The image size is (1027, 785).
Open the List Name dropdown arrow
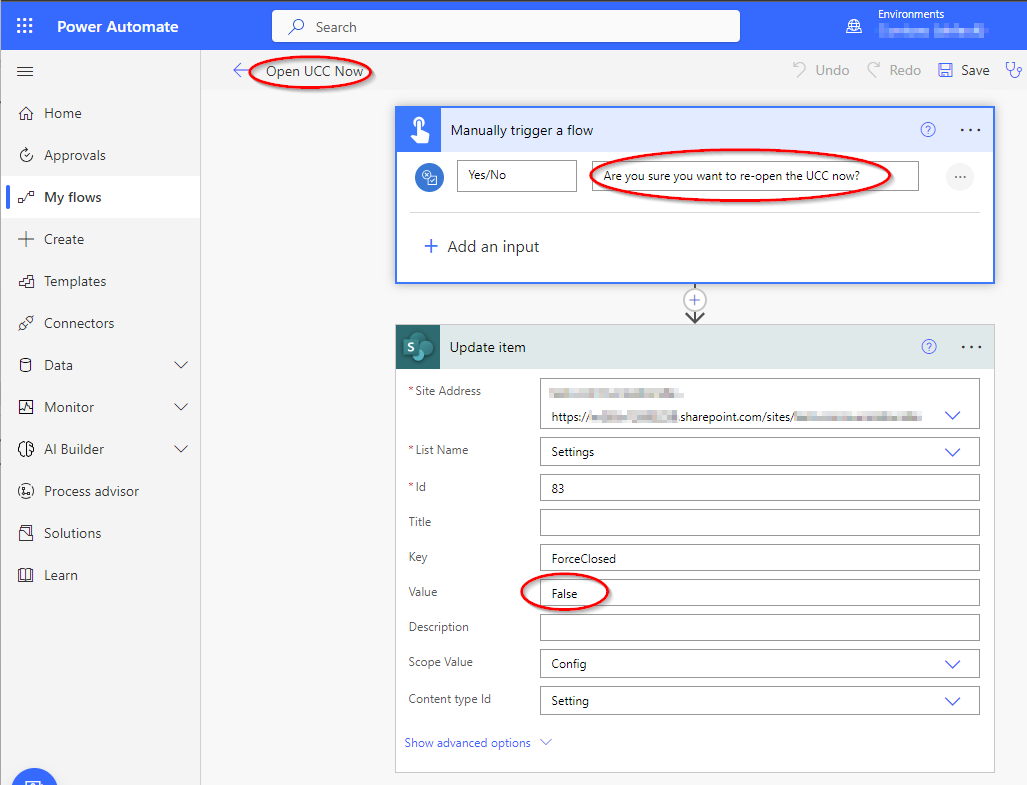953,452
